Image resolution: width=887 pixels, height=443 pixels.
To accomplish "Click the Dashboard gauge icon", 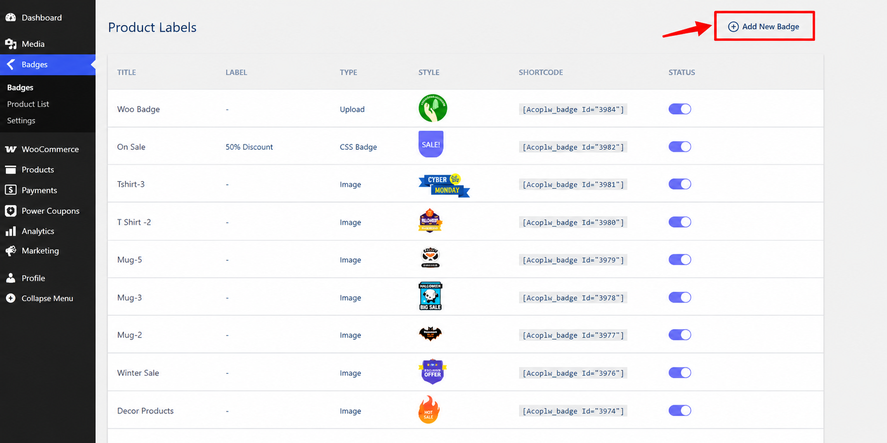I will 10,18.
